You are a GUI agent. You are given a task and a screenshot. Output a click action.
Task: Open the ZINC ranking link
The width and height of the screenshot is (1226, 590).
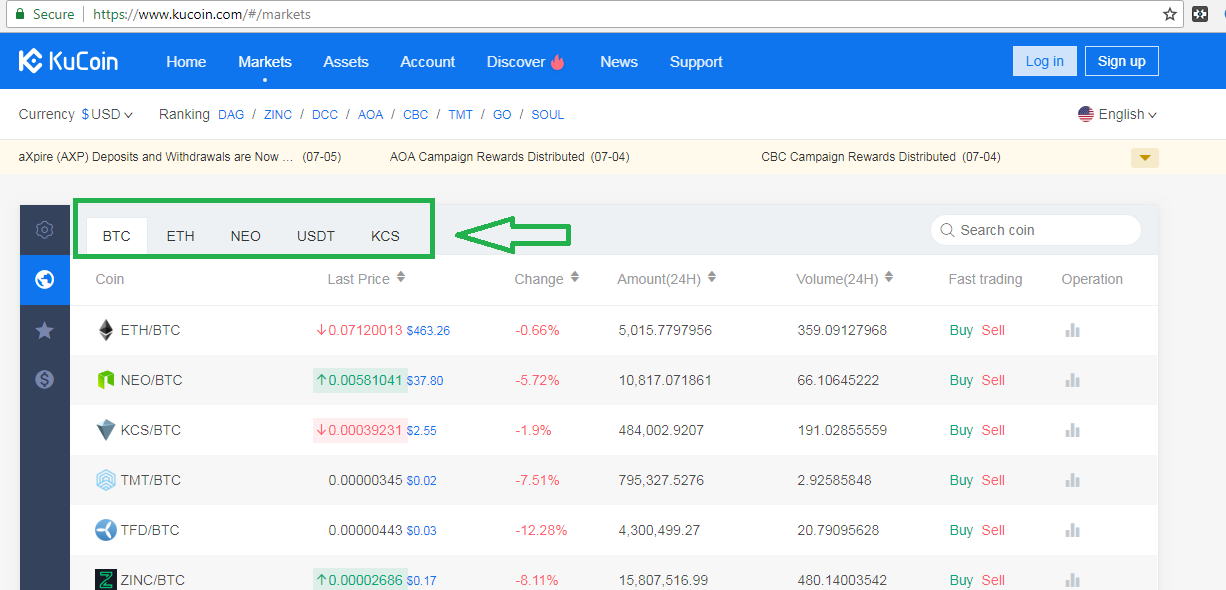[278, 114]
